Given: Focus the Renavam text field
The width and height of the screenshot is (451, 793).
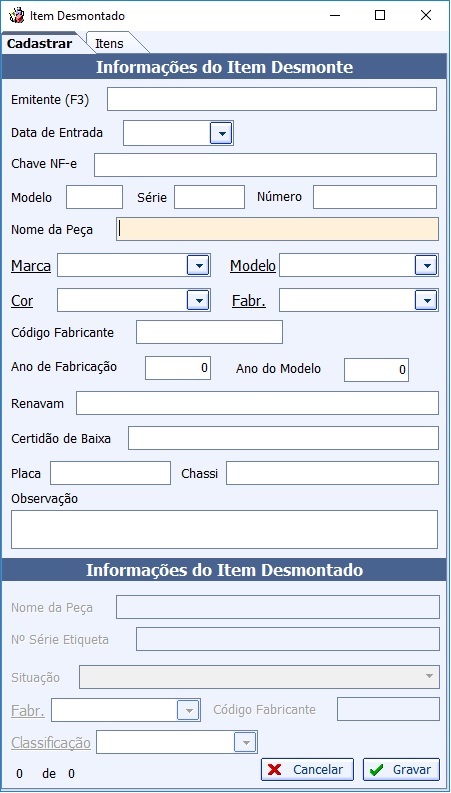Looking at the screenshot, I should click(x=257, y=403).
